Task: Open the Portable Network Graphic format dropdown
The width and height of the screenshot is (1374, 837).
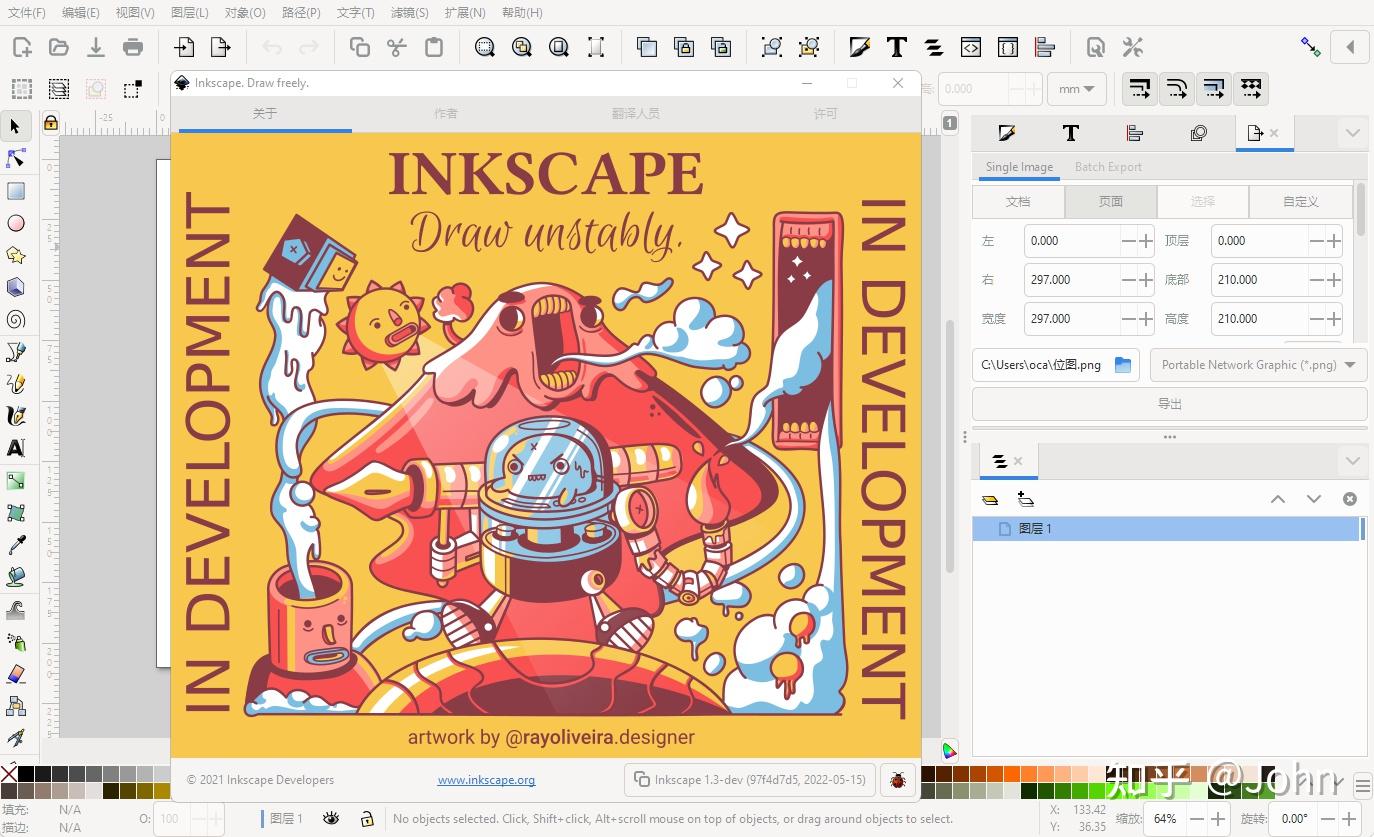Action: coord(1258,365)
